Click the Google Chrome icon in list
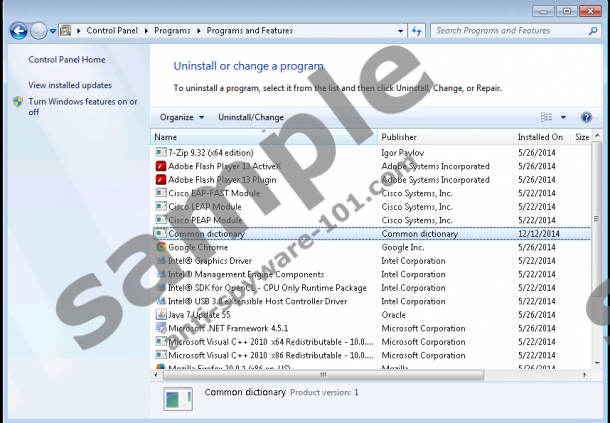The width and height of the screenshot is (610, 423). coord(161,247)
